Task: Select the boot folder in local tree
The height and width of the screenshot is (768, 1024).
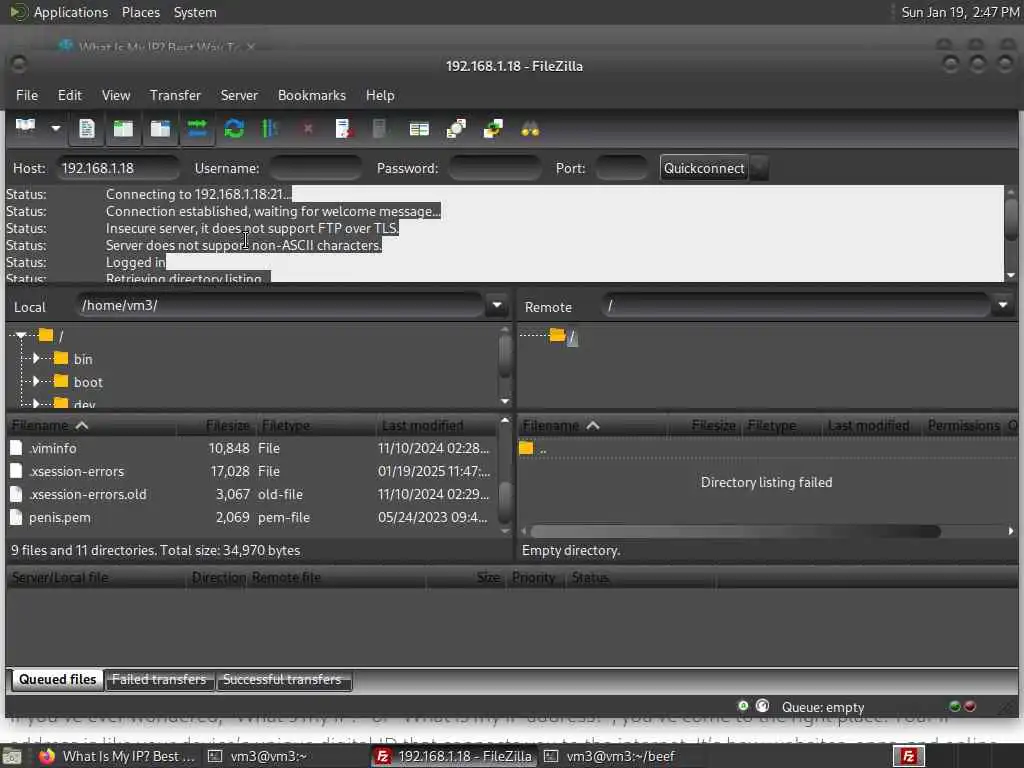Action: (88, 382)
